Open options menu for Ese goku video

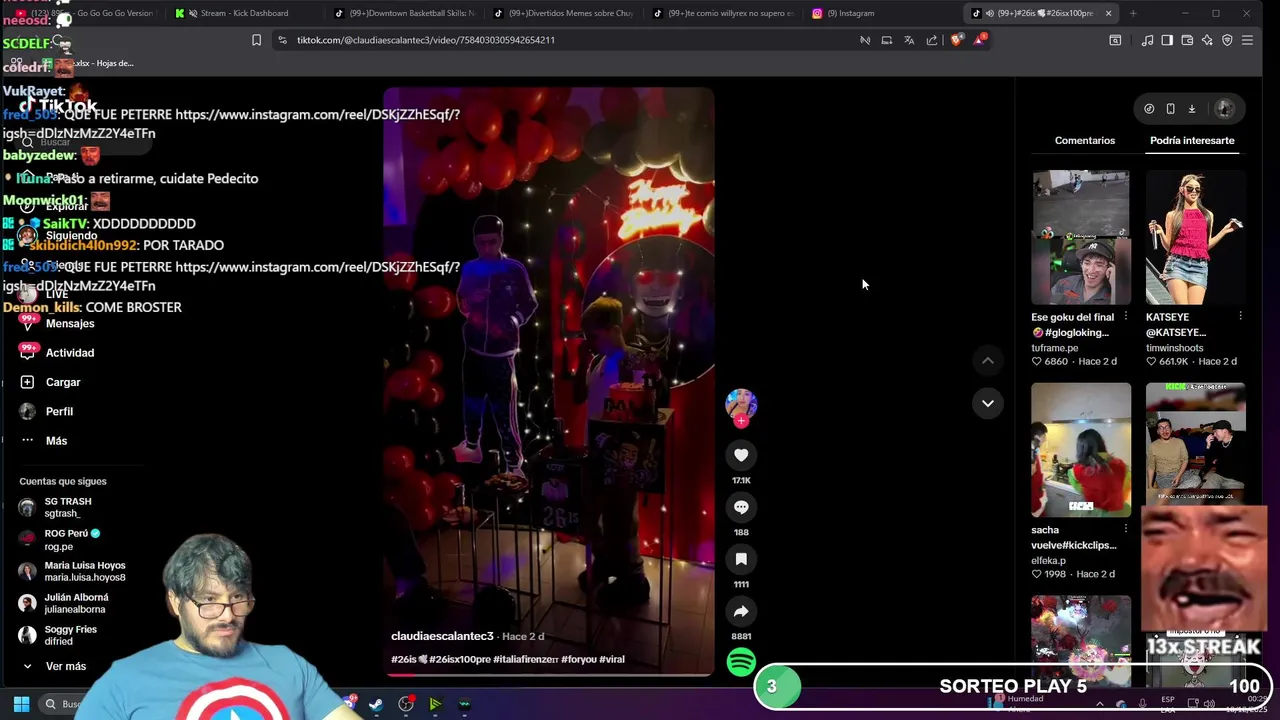(1126, 317)
